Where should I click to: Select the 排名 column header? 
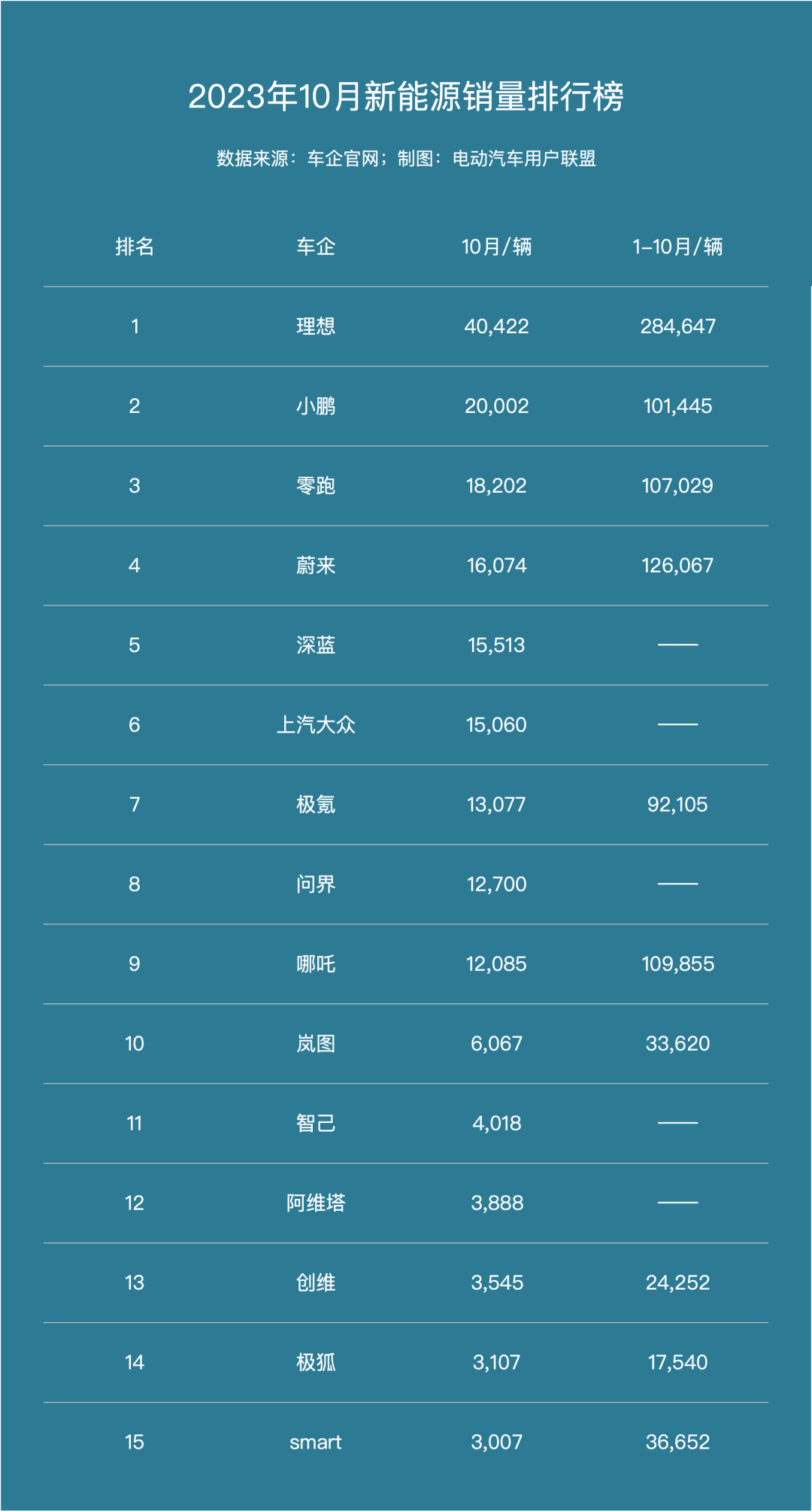coord(135,247)
